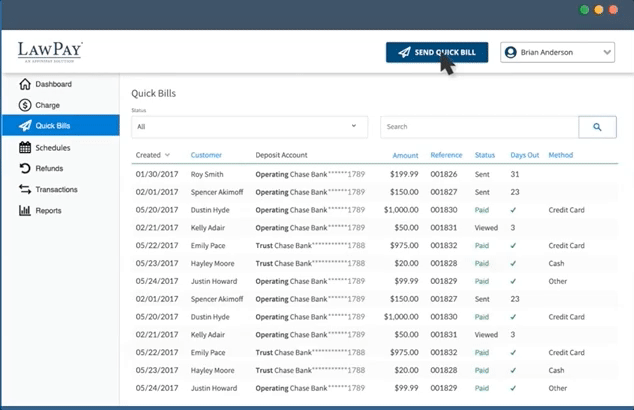Select the Transactions arrows icon
Screen dimensions: 634x410
point(25,189)
